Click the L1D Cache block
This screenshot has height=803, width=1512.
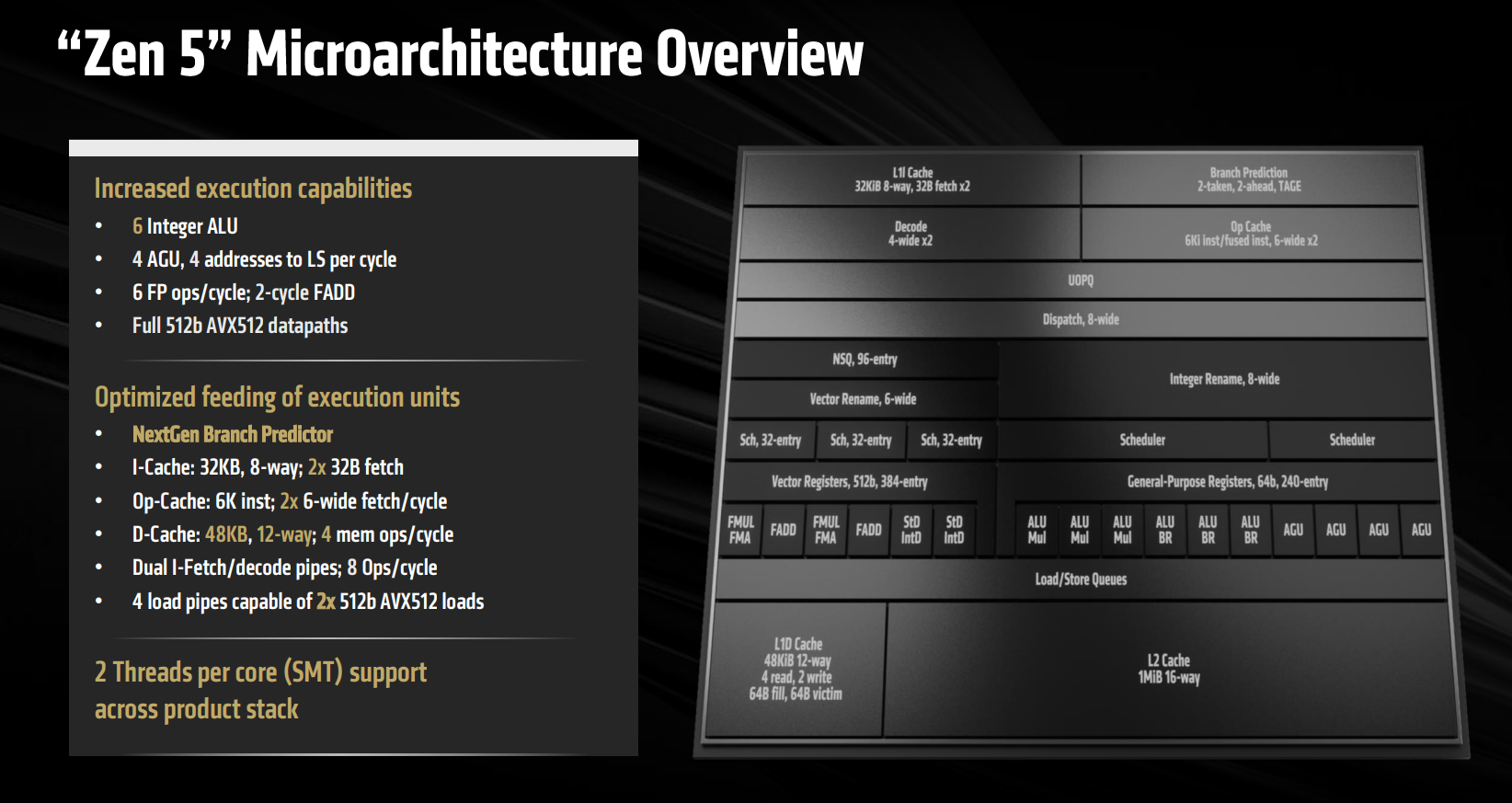tap(796, 669)
